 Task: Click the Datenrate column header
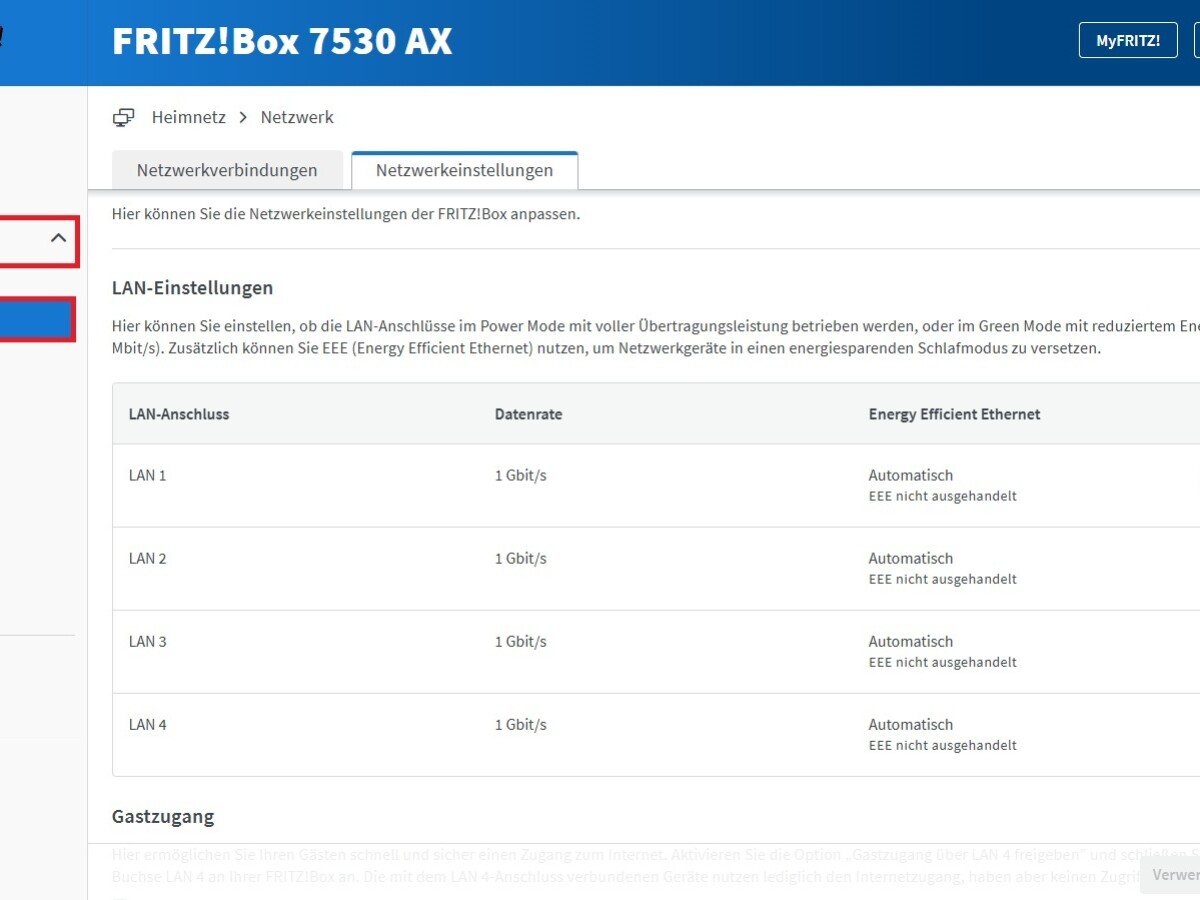(528, 414)
